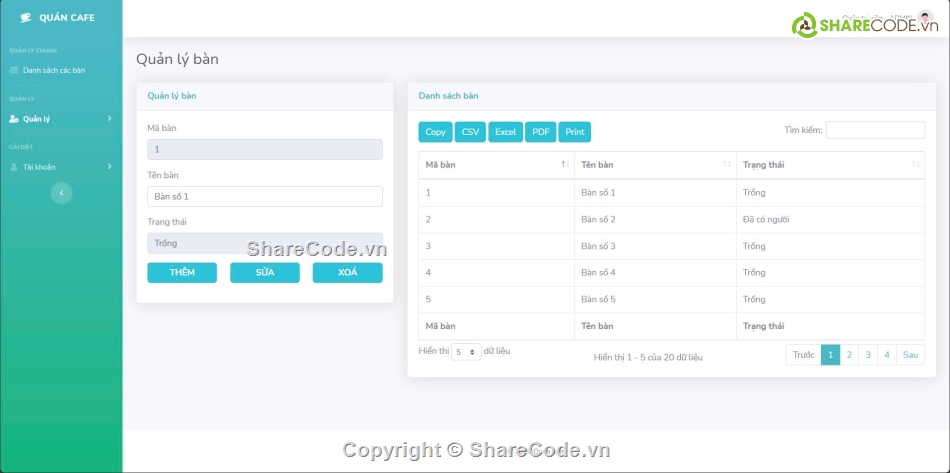Viewport: 950px width, 473px height.
Task: Select the table row for Bàn số 1
Action: (x=671, y=193)
